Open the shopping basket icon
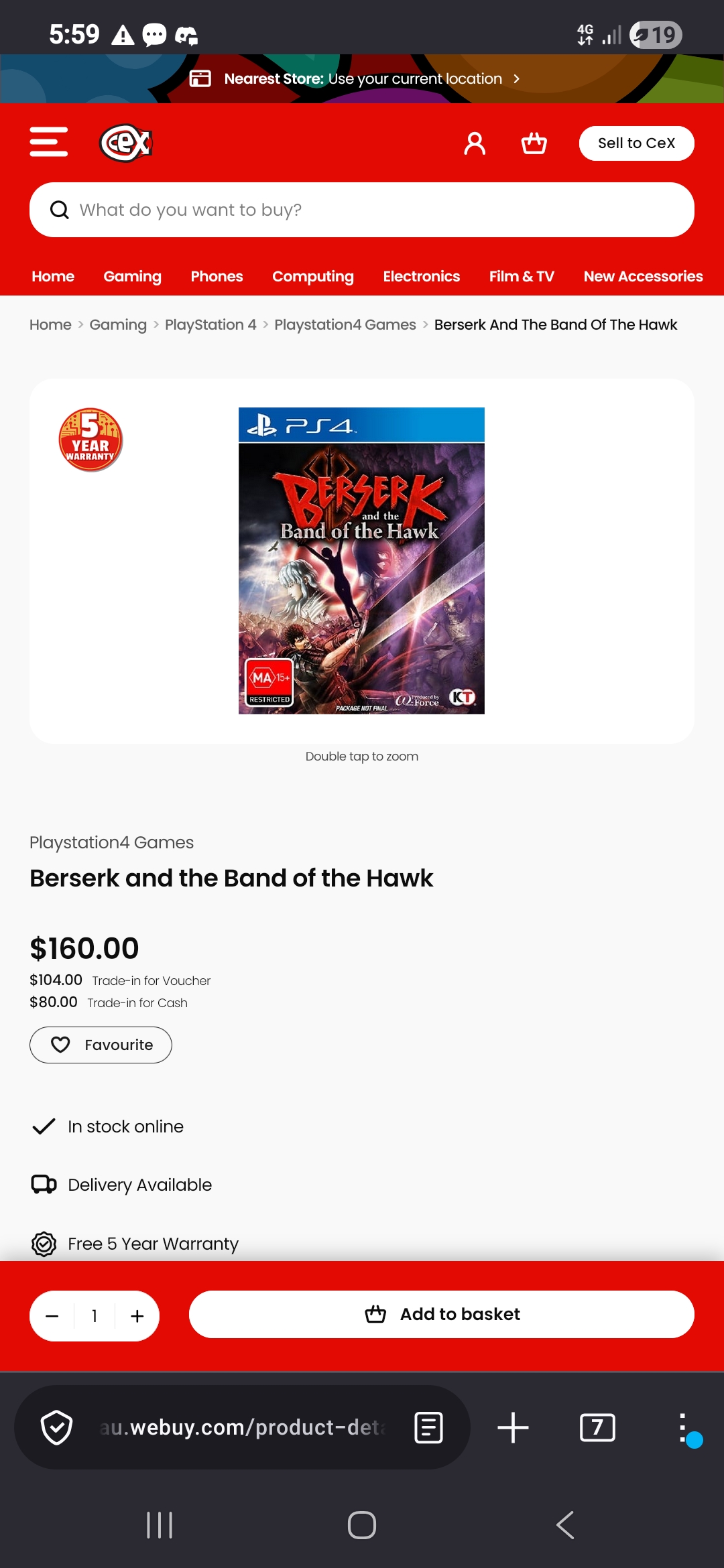Viewport: 724px width, 1568px height. [534, 143]
